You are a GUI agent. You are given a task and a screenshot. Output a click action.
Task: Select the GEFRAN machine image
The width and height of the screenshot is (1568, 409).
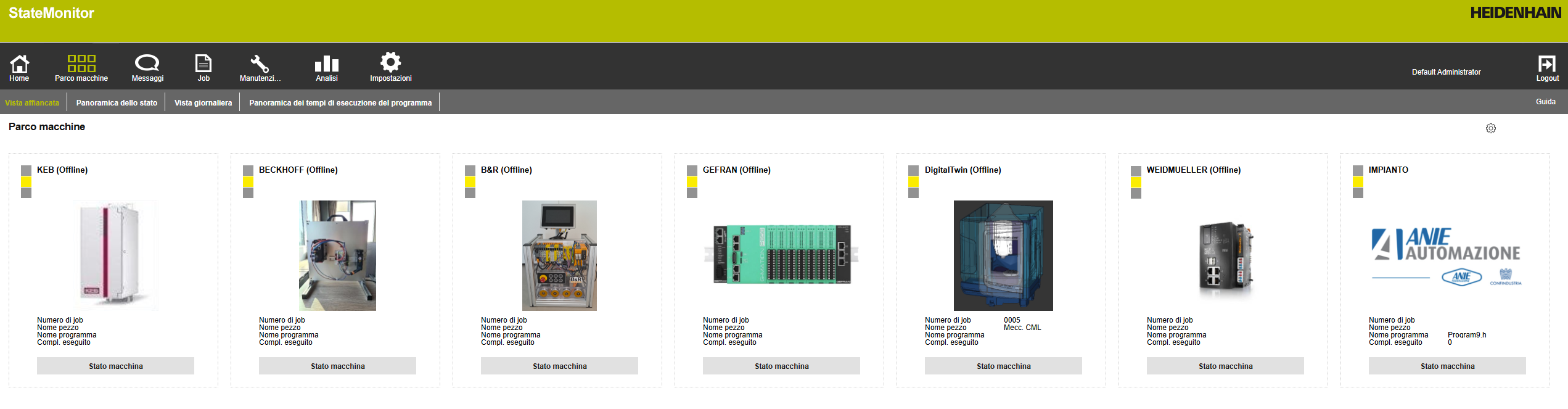781,255
